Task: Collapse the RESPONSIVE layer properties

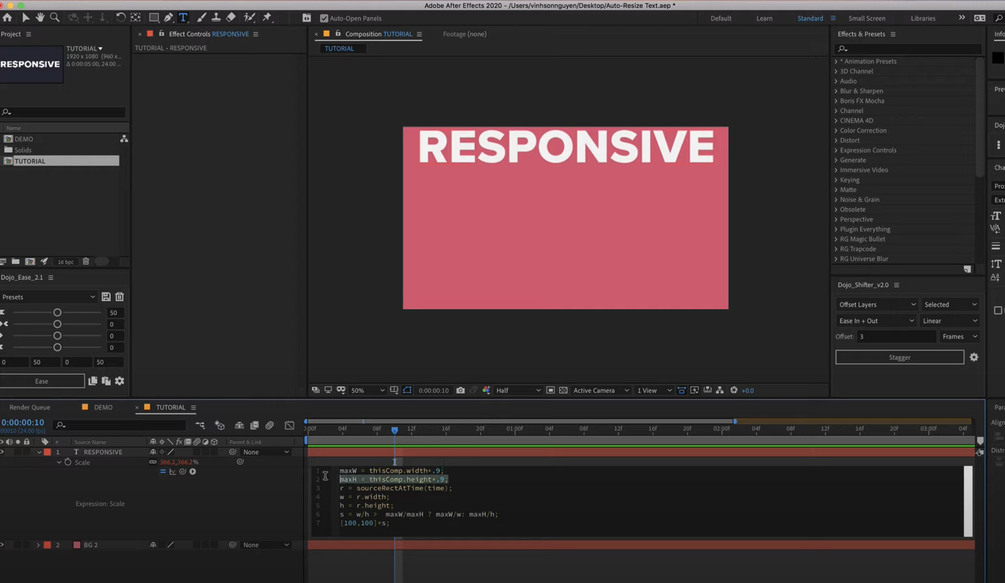Action: point(39,452)
